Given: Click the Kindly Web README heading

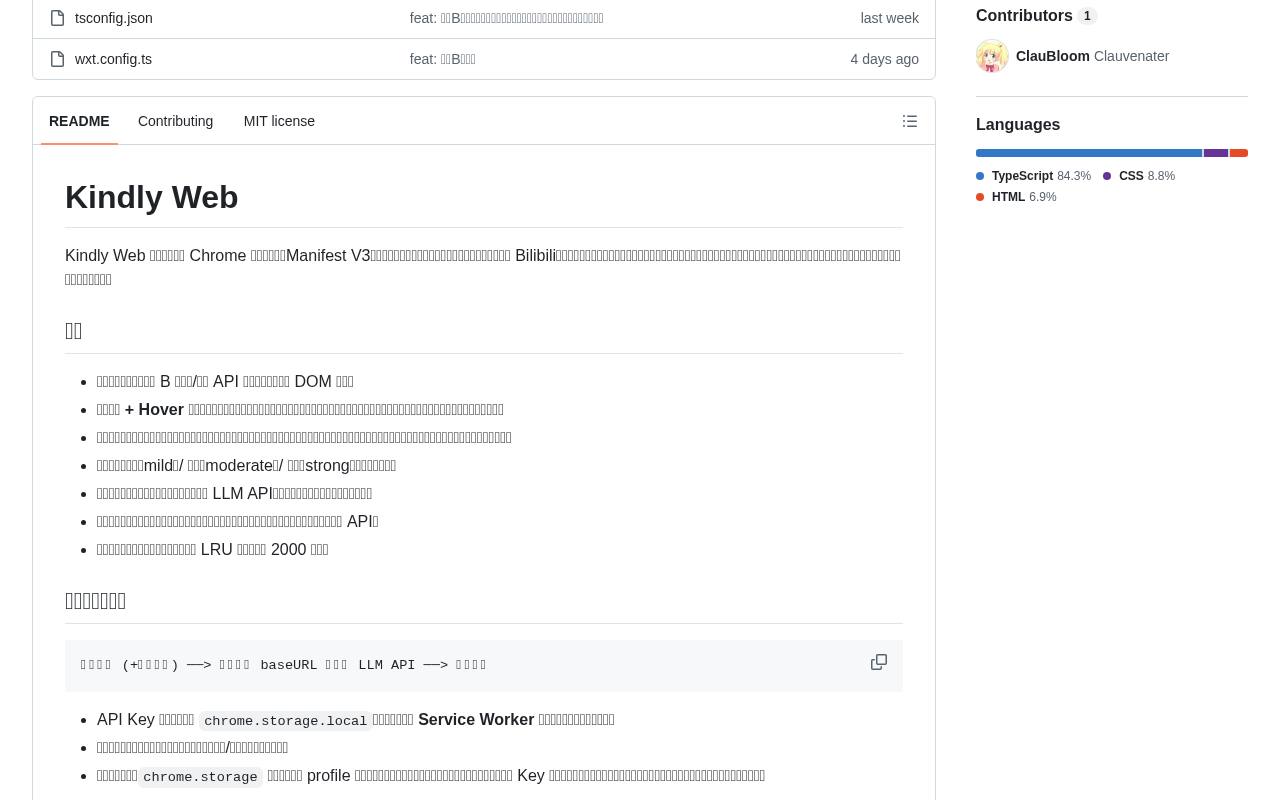Looking at the screenshot, I should 152,198.
